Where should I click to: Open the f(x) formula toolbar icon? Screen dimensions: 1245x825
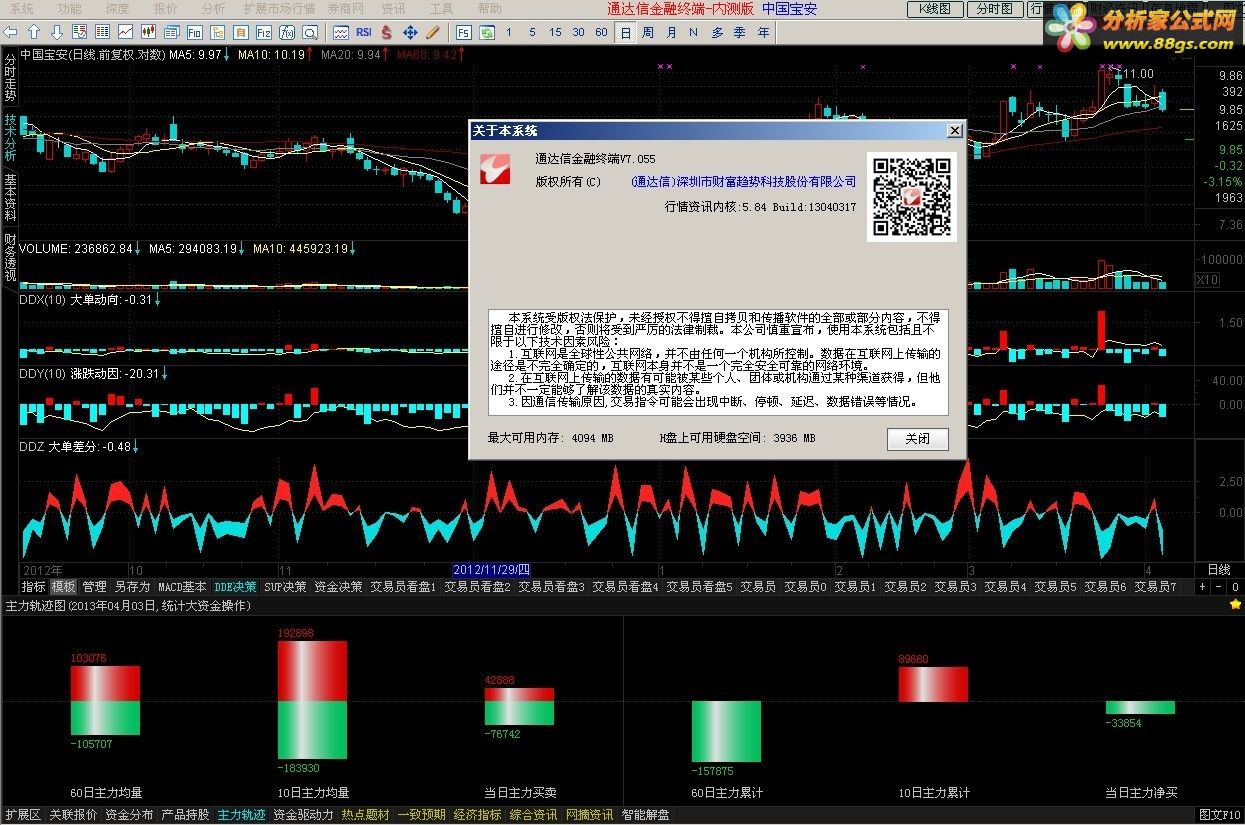click(288, 32)
